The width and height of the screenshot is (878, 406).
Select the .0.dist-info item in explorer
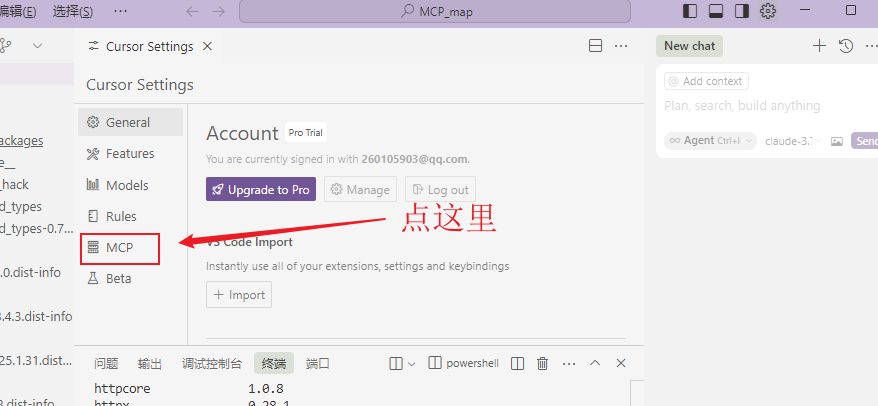tap(30, 273)
